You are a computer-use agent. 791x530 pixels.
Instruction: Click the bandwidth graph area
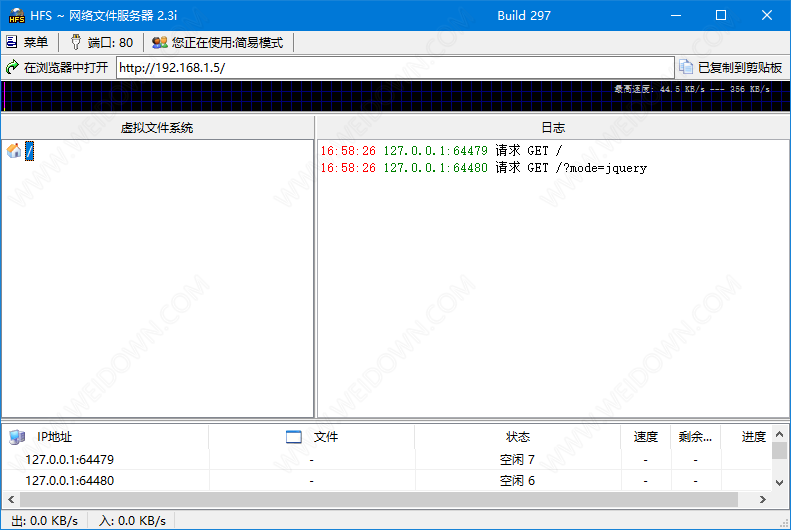pos(395,96)
